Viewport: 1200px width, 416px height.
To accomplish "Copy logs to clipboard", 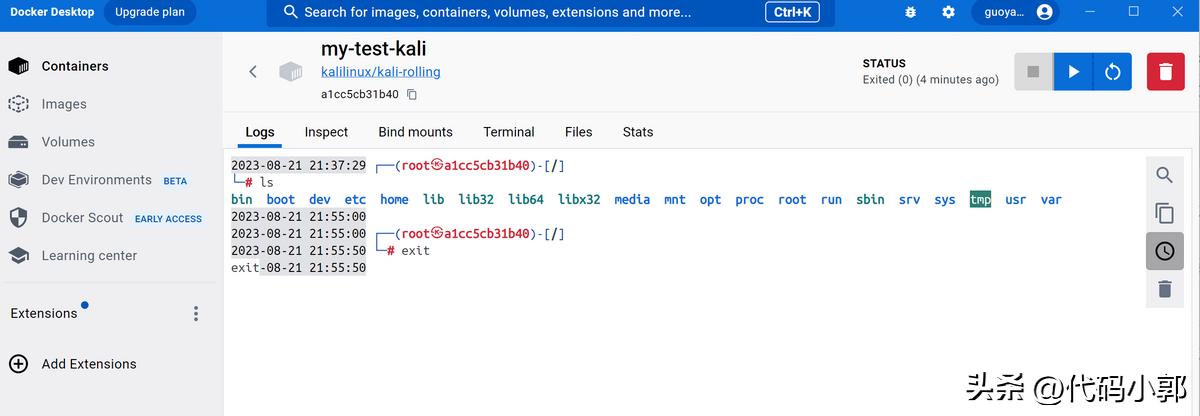I will pos(1164,213).
